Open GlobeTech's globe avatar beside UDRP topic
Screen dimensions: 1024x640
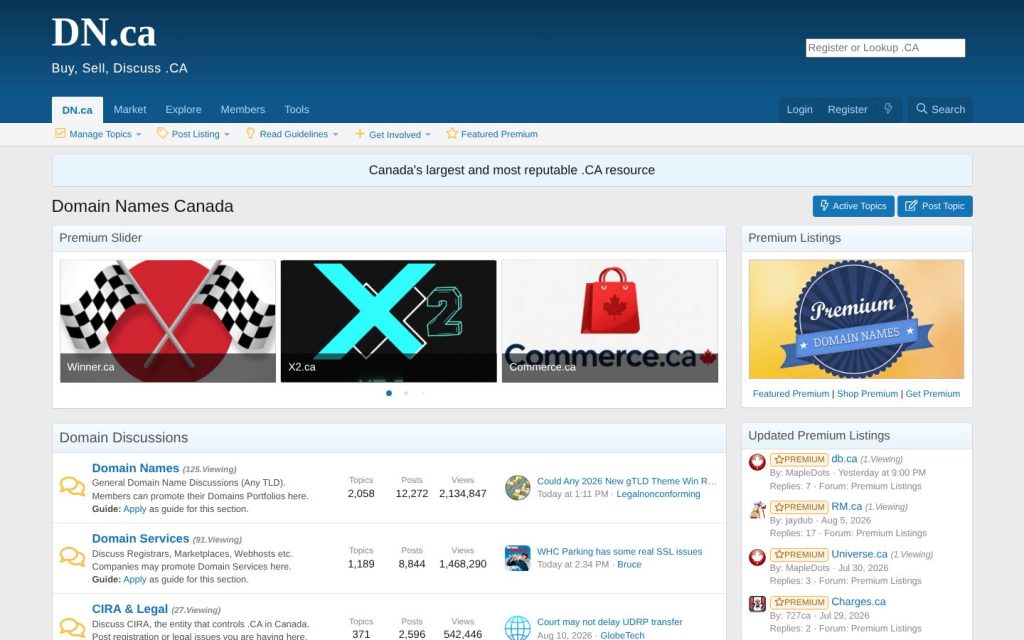518,628
